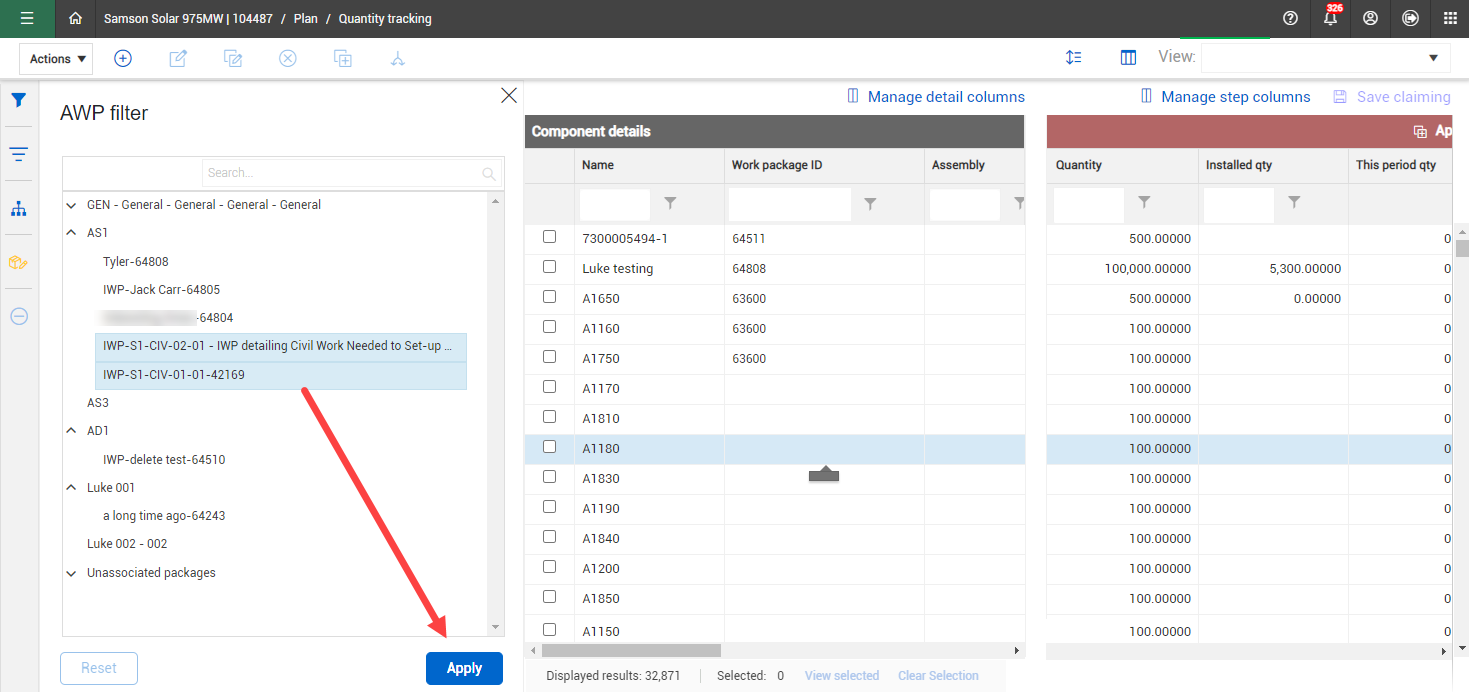
Task: Collapse the AS1 tree node
Action: tap(71, 233)
